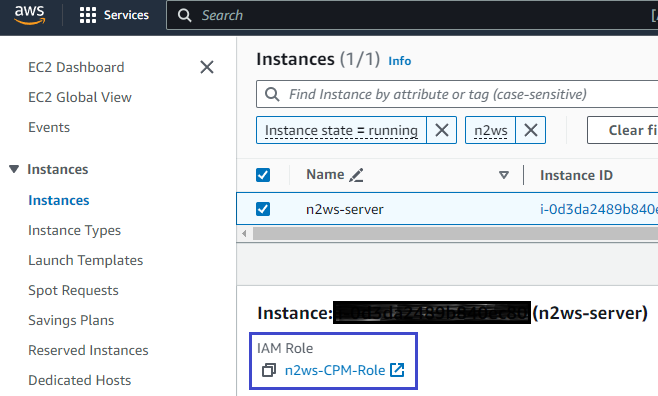Open n2ws-CPM-Role external link icon
This screenshot has height=396, width=658.
(397, 370)
